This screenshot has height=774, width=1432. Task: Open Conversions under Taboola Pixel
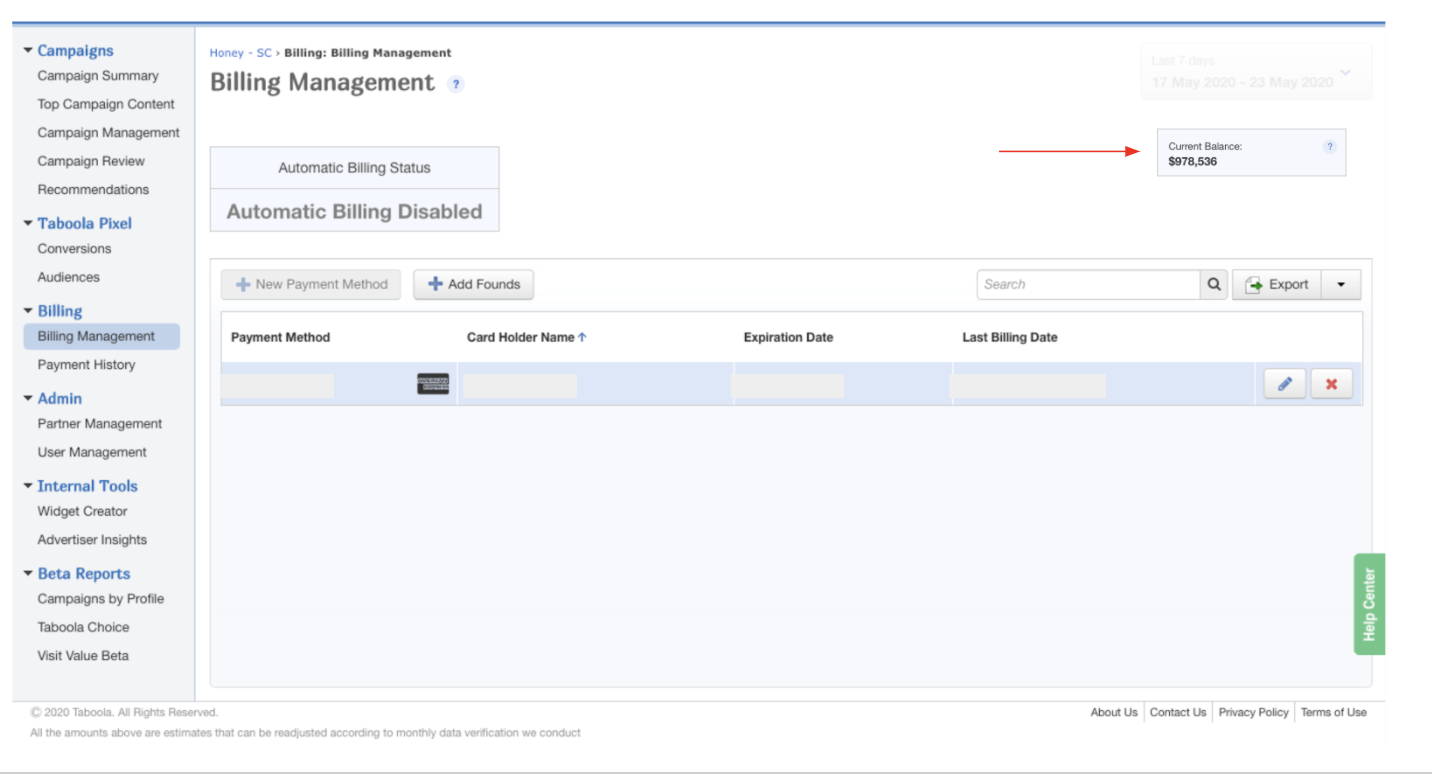click(x=74, y=249)
